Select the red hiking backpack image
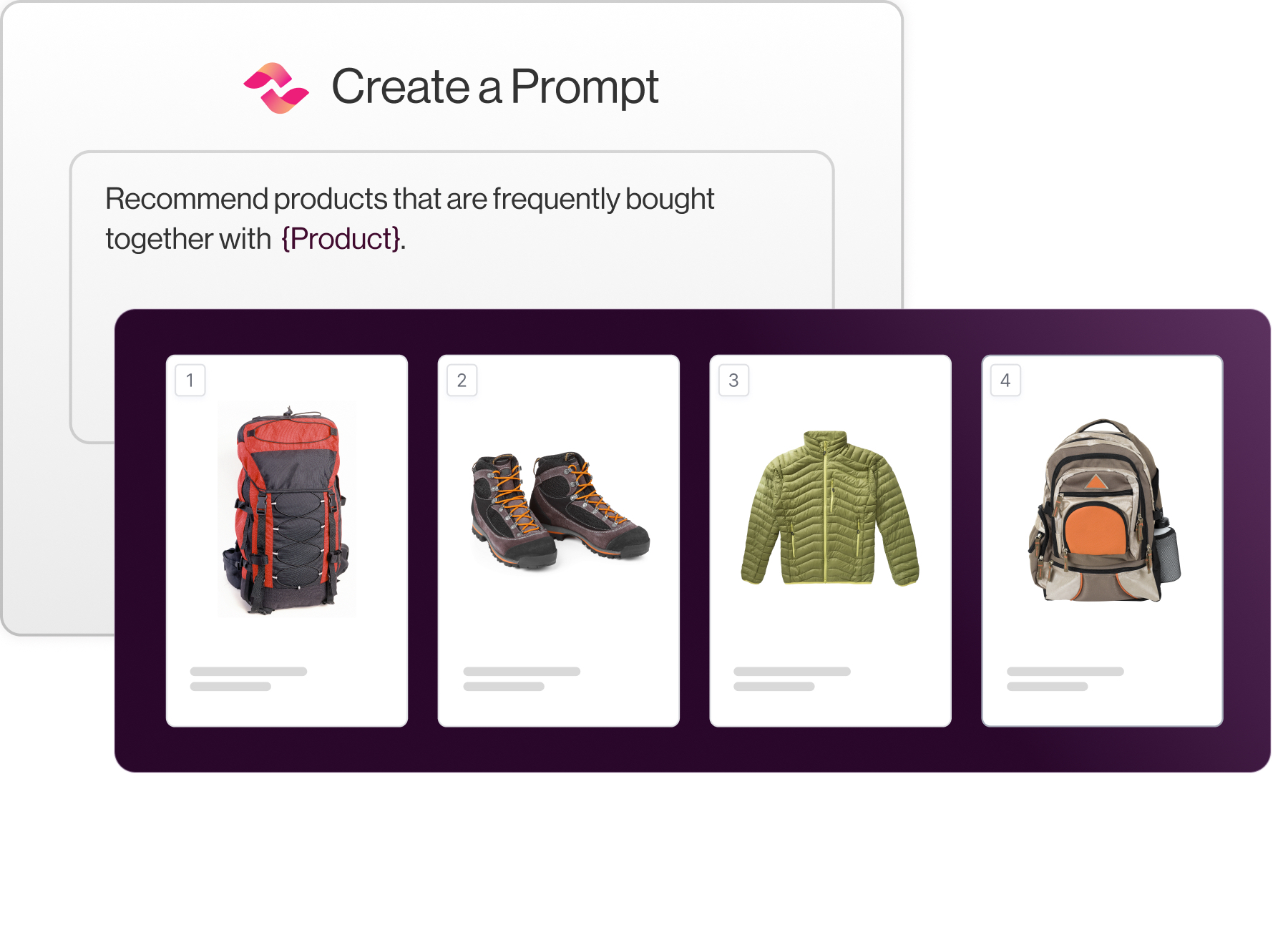 pyautogui.click(x=287, y=509)
